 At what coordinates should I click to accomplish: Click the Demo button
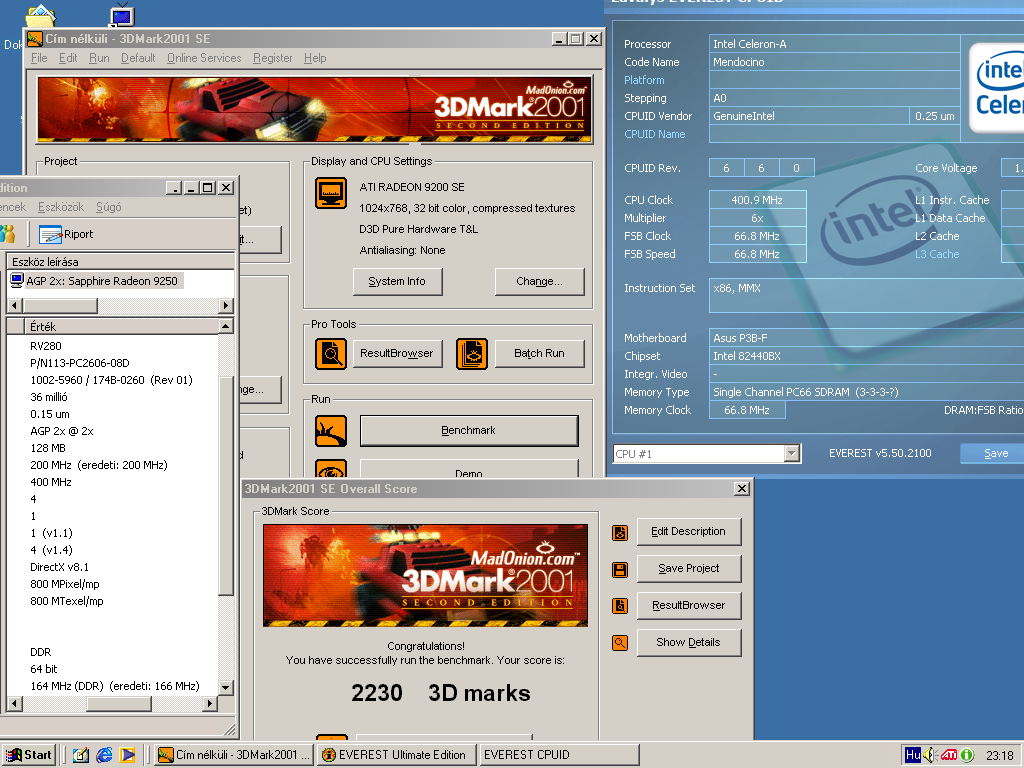point(469,469)
